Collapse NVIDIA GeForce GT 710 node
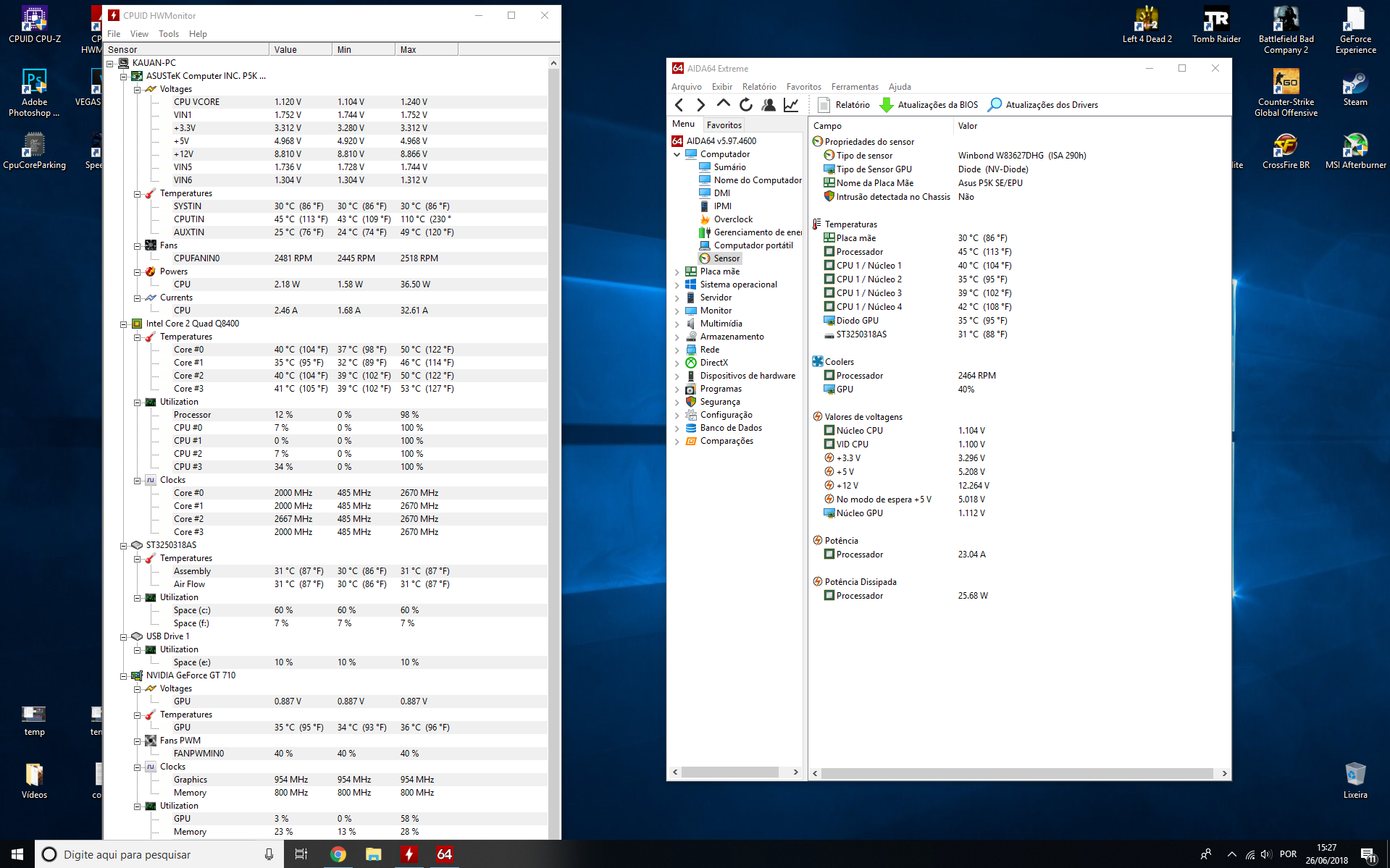 click(x=124, y=675)
